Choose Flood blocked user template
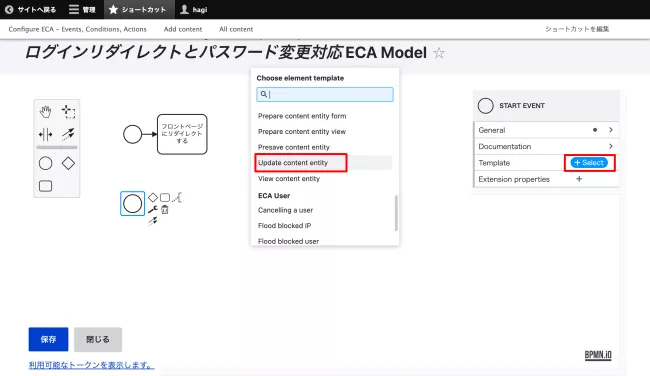Viewport: 650px width, 376px height. 288,241
